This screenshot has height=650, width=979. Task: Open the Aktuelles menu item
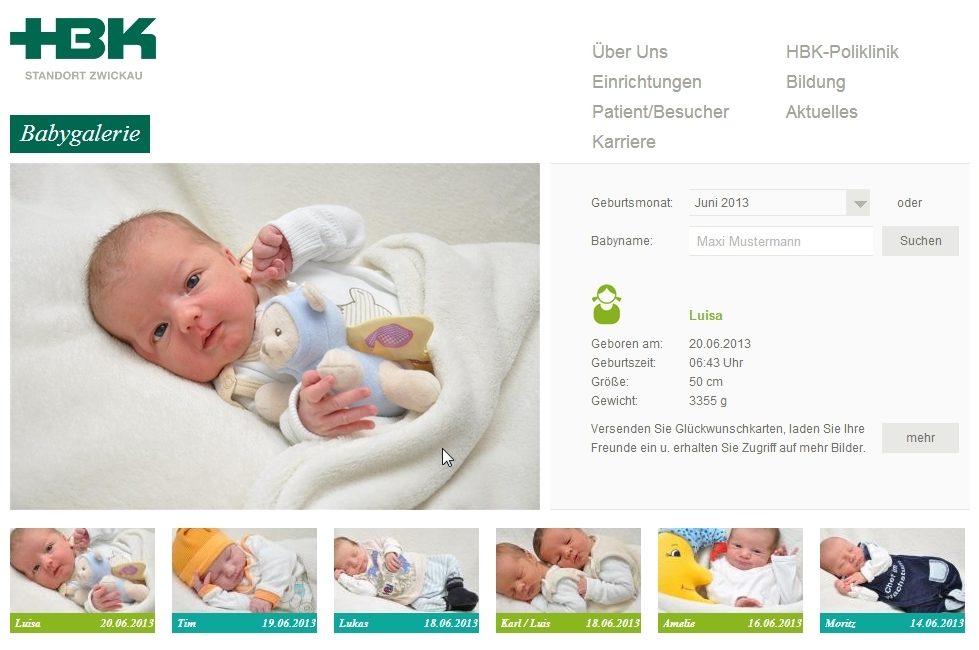[x=821, y=112]
